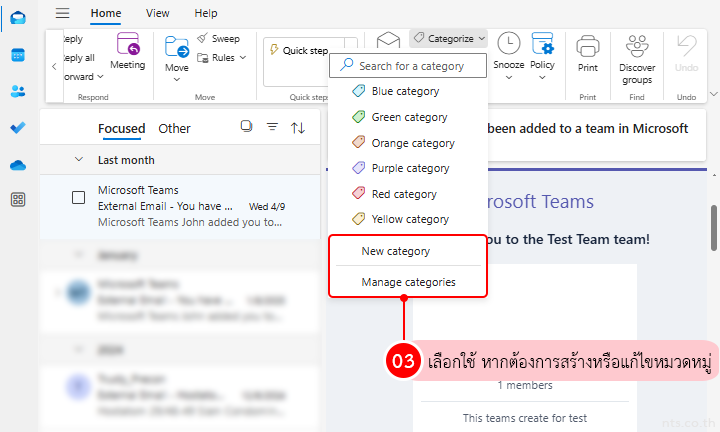
Task: Expand the Categorize dropdown
Action: click(448, 38)
